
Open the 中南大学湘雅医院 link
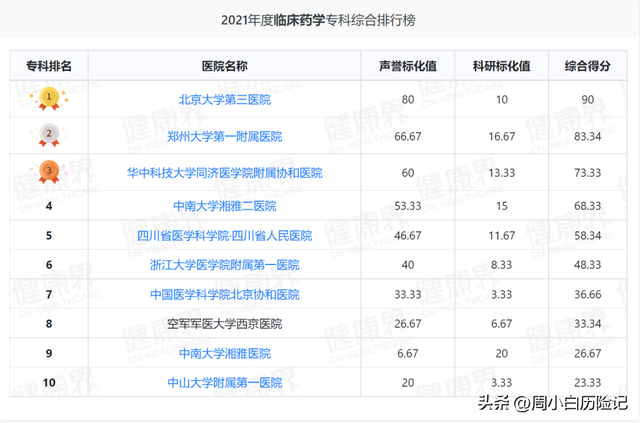coord(224,353)
